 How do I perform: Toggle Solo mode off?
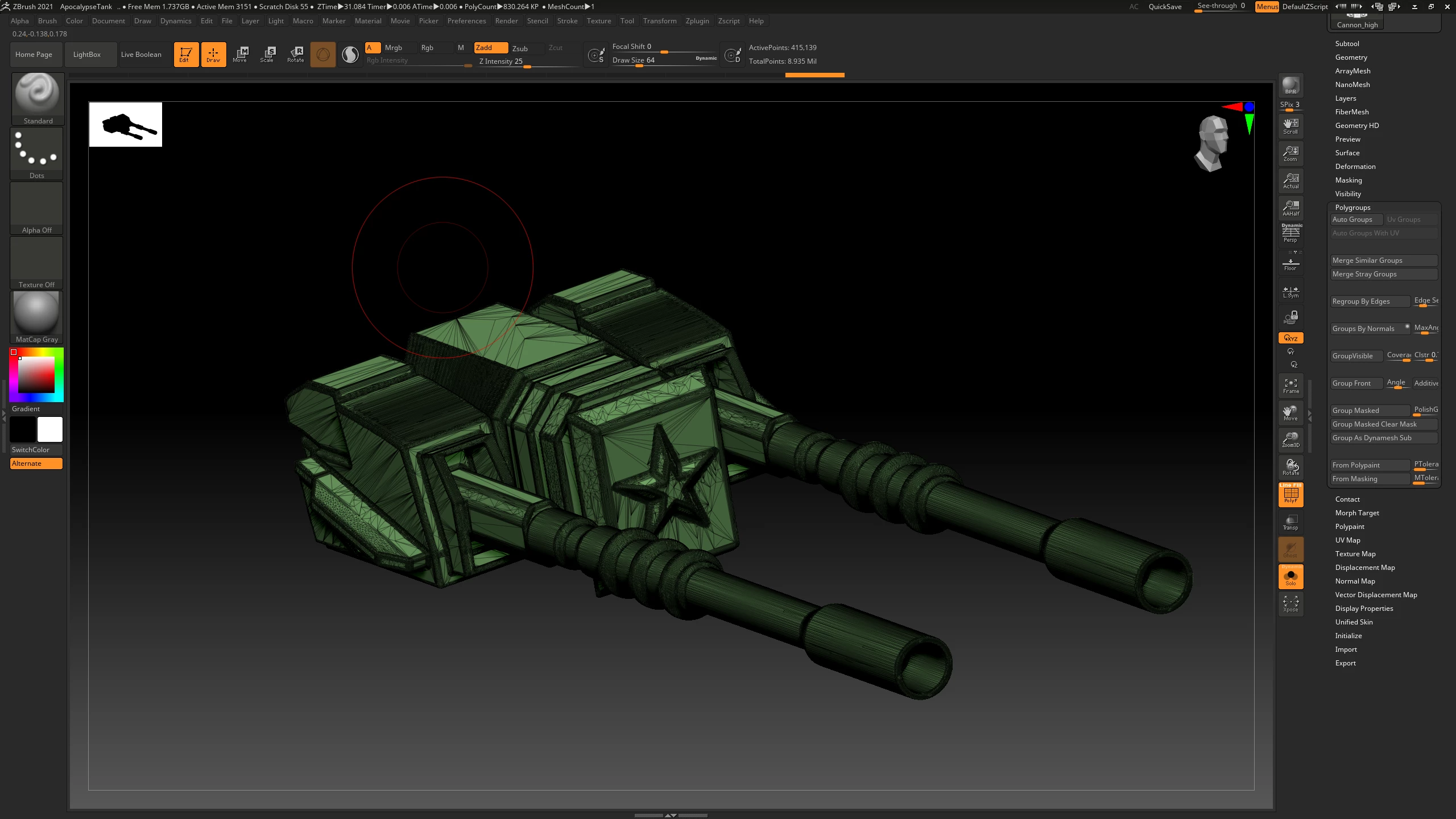(x=1290, y=577)
